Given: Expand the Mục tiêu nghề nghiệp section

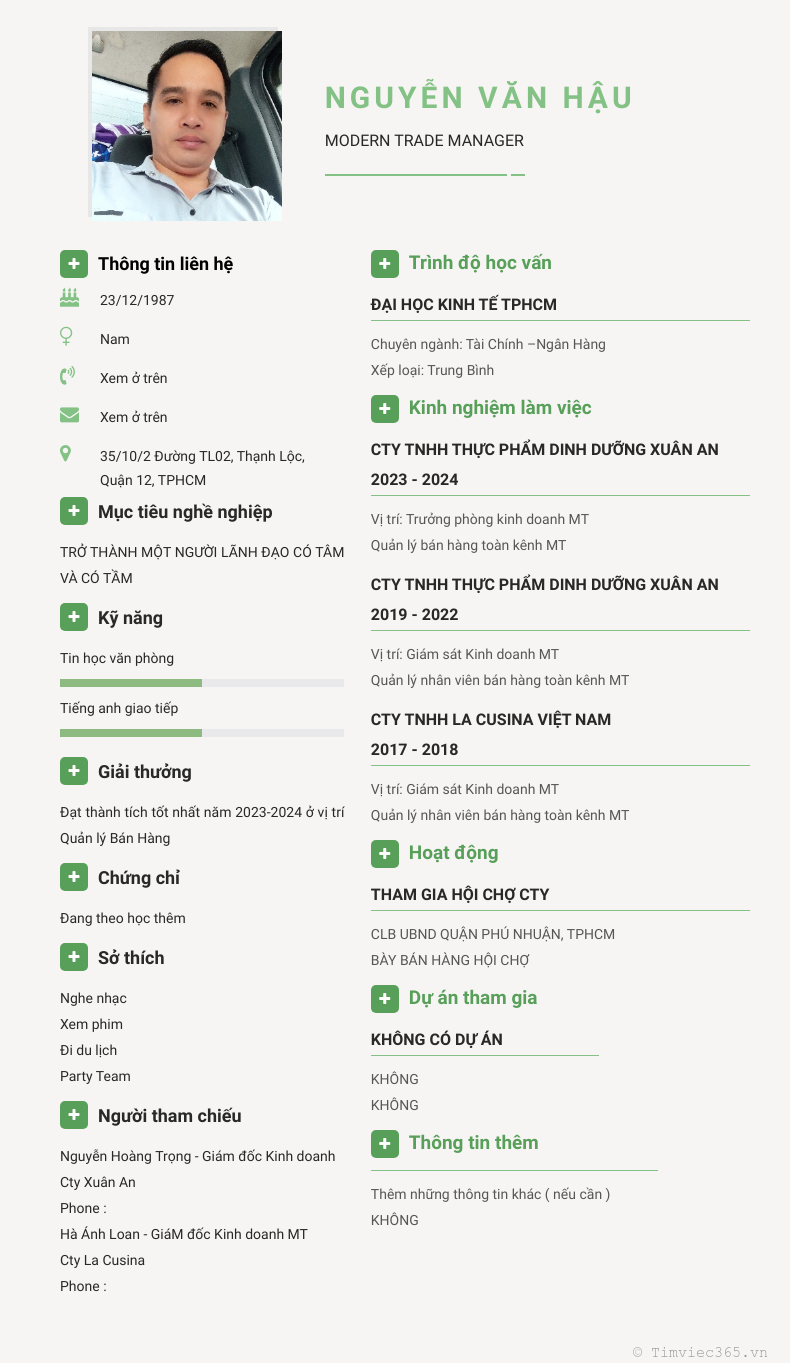Looking at the screenshot, I should pos(74,512).
